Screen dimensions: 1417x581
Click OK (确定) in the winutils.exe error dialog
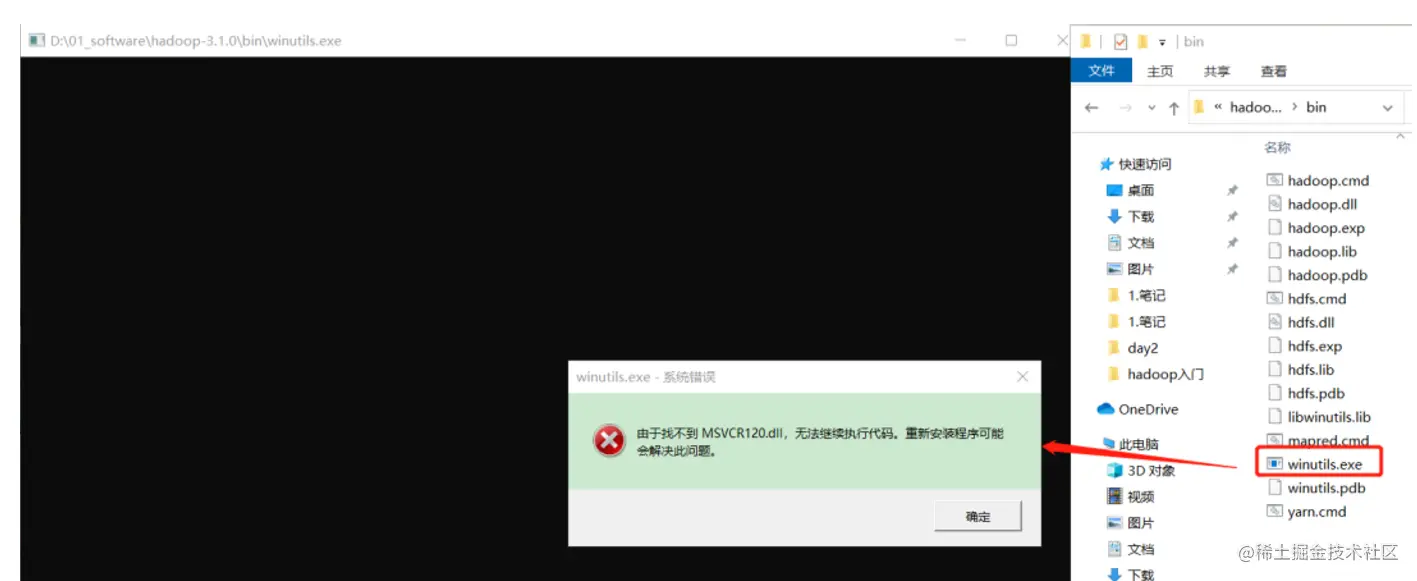click(978, 516)
